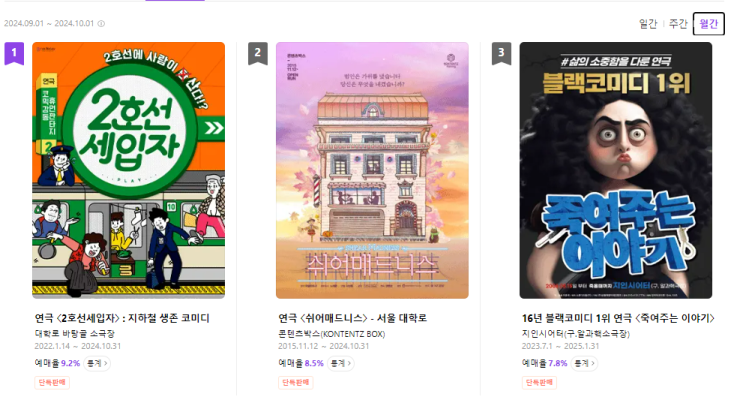Open the 쉬어매드니스 poster image

[372, 170]
